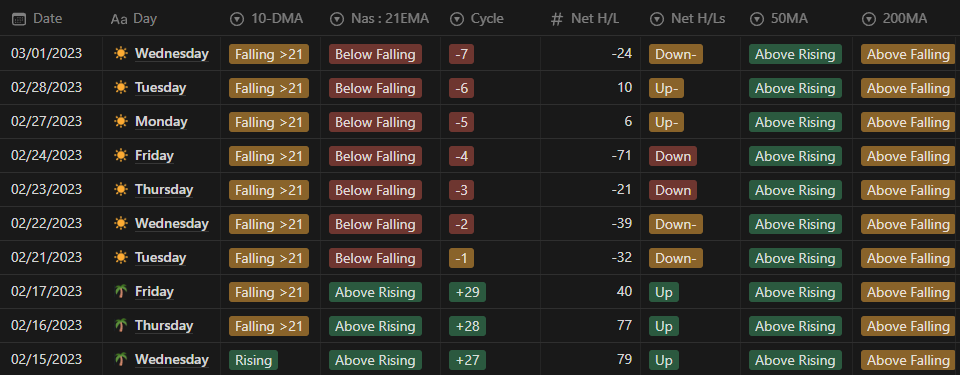Click the select icon beside Cycle header

pyautogui.click(x=457, y=20)
